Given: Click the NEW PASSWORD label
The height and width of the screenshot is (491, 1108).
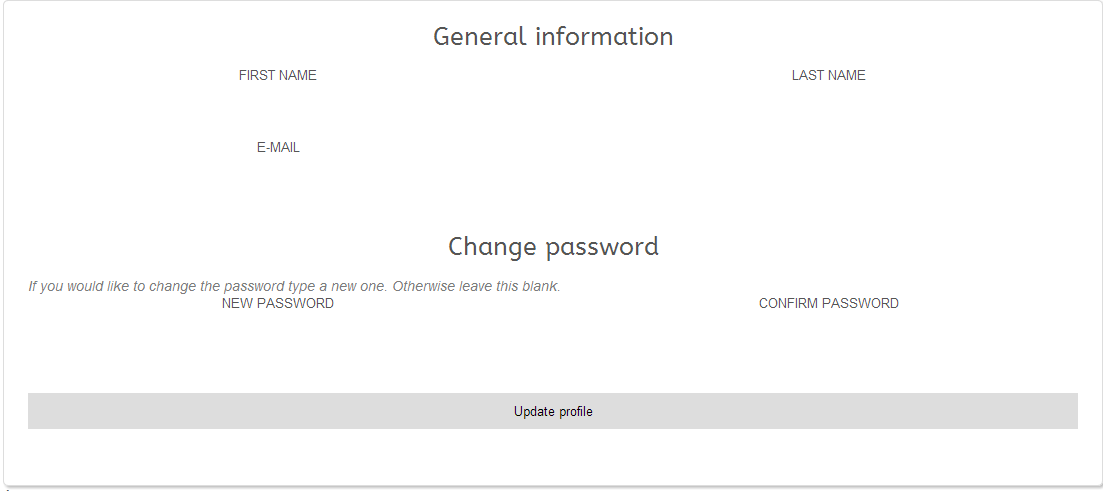Looking at the screenshot, I should point(278,304).
